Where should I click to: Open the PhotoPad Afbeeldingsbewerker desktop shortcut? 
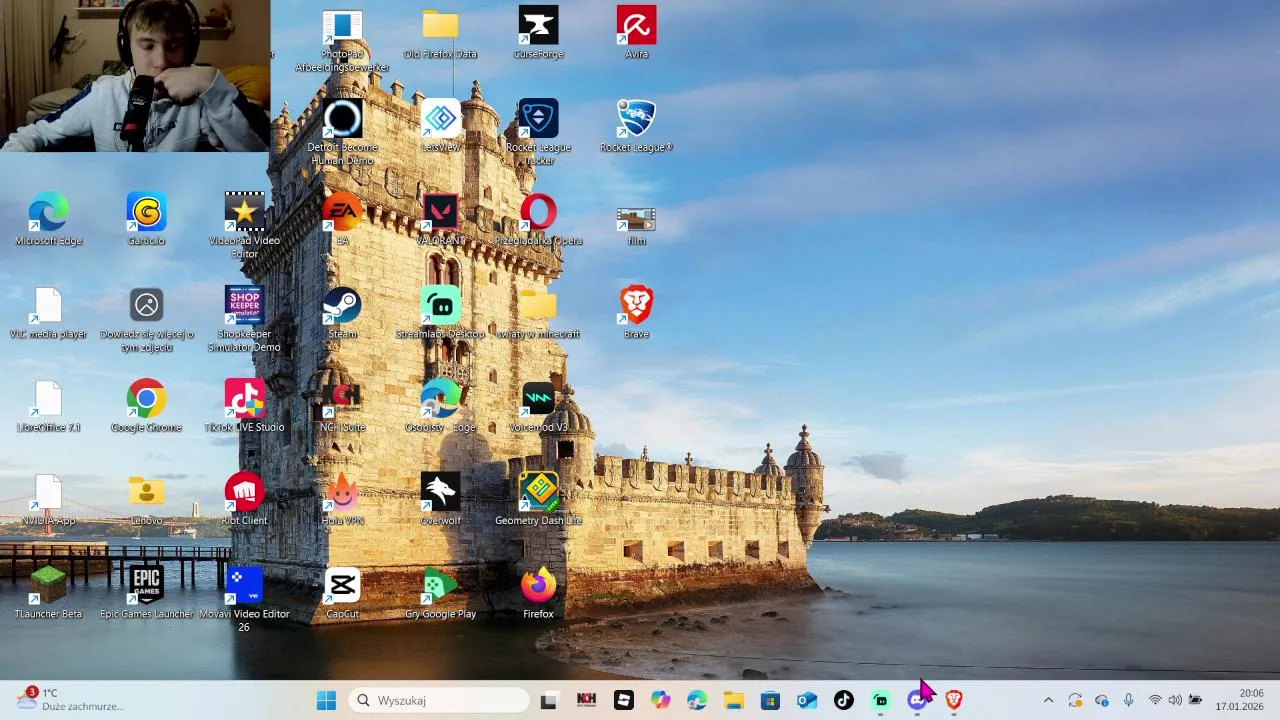pyautogui.click(x=342, y=40)
